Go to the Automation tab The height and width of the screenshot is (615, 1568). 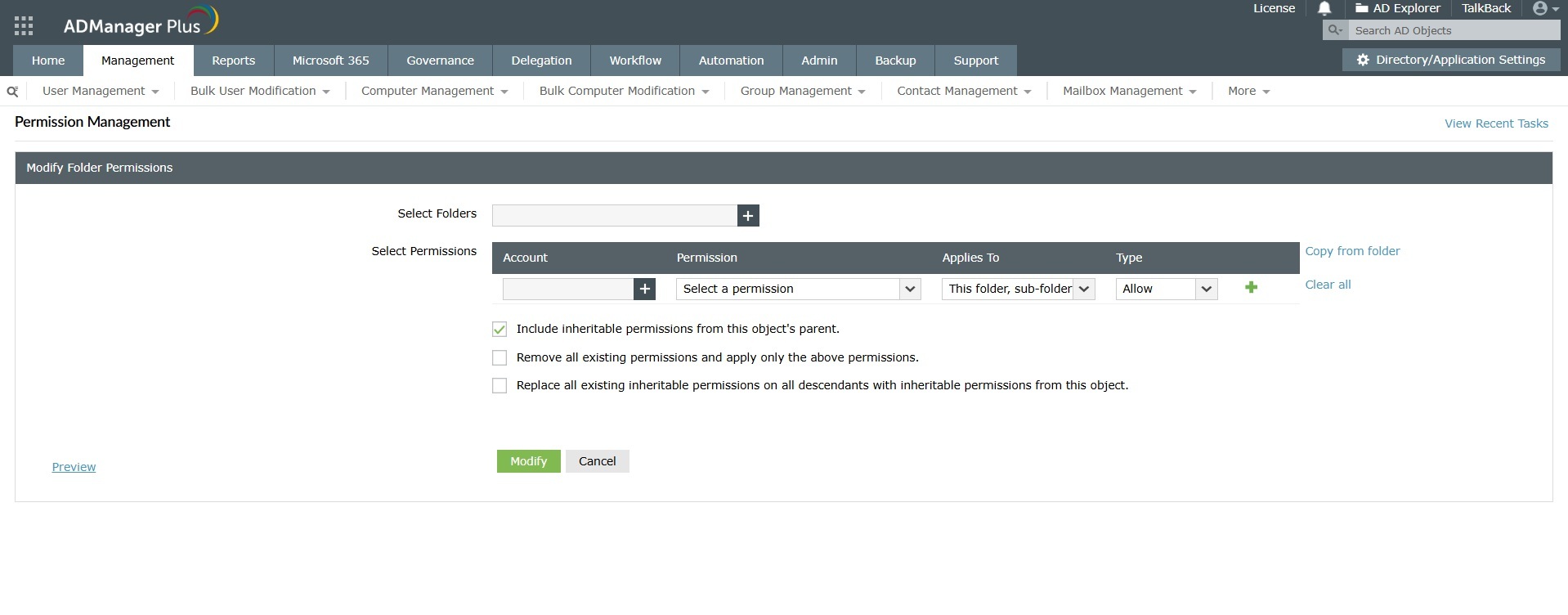point(732,61)
